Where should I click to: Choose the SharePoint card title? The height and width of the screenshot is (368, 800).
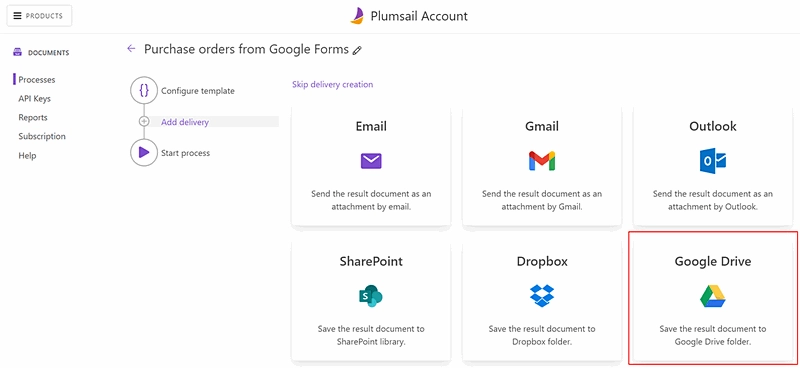coord(371,261)
